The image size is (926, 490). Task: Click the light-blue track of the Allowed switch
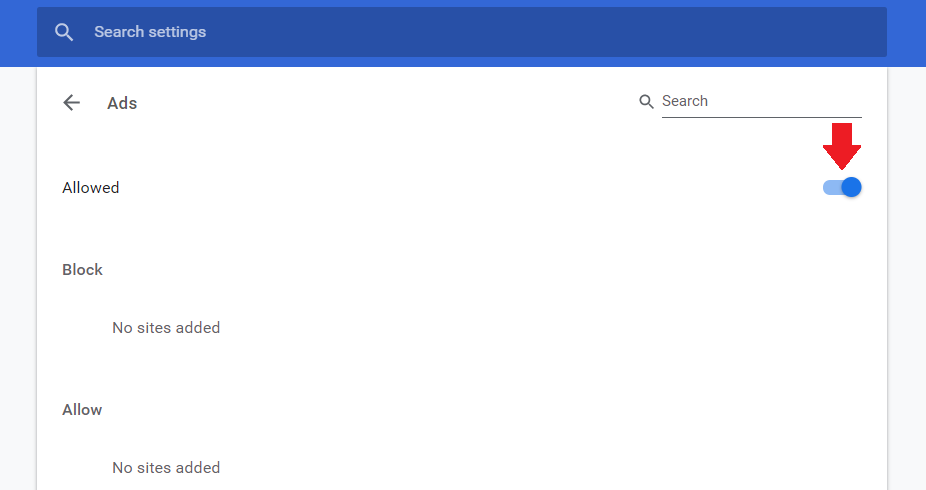click(830, 187)
